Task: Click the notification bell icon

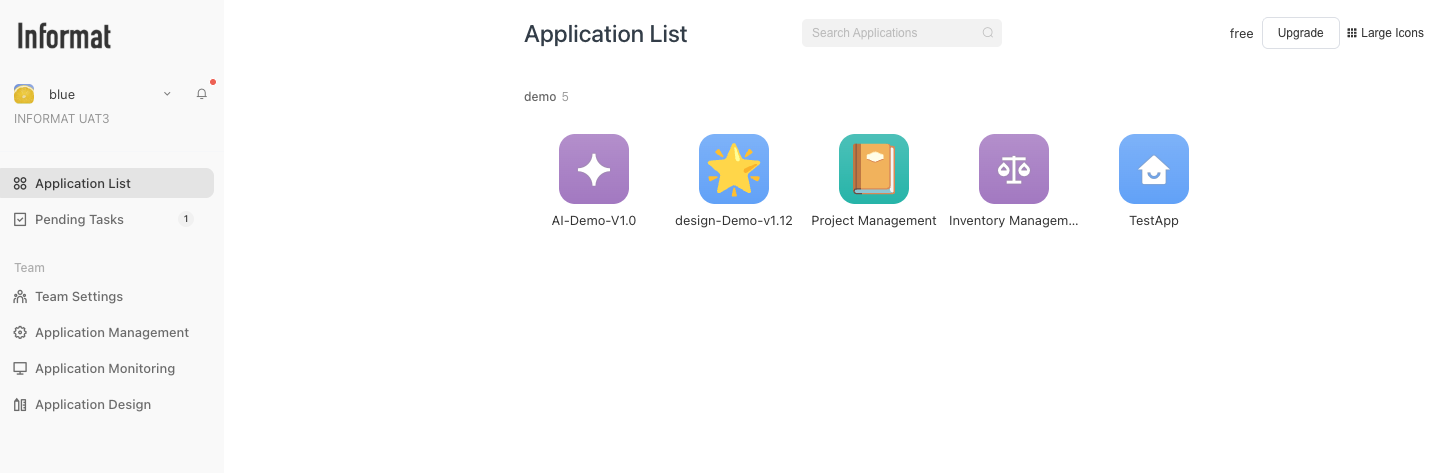Action: click(202, 94)
